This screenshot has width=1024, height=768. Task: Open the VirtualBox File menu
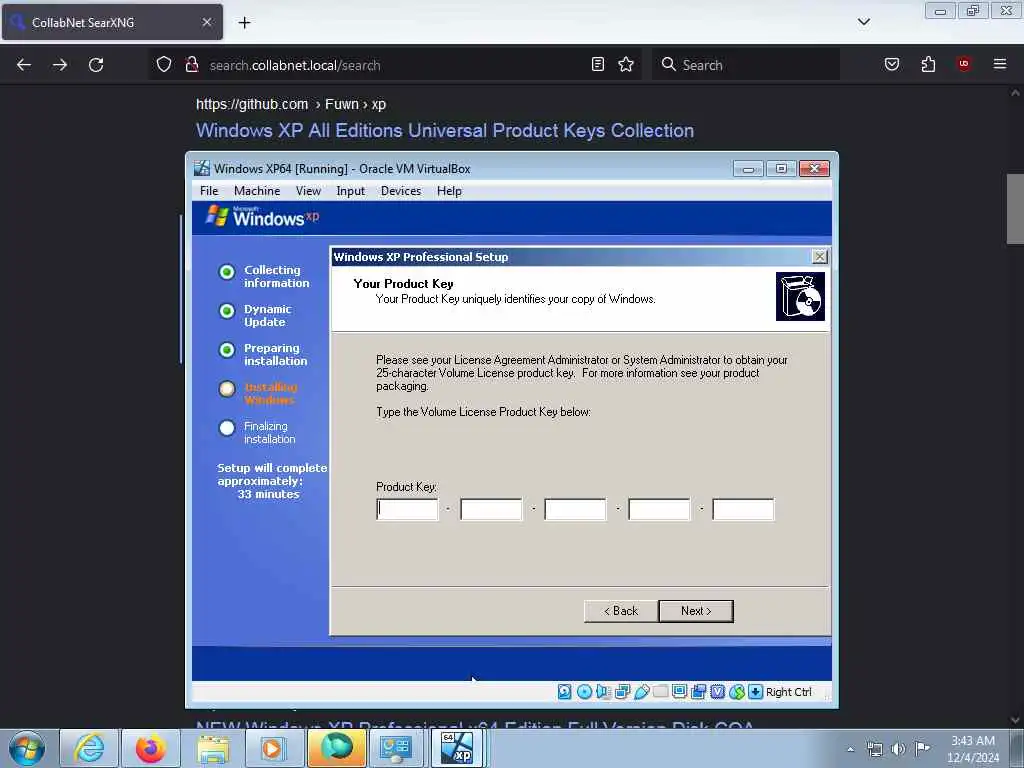click(x=209, y=191)
